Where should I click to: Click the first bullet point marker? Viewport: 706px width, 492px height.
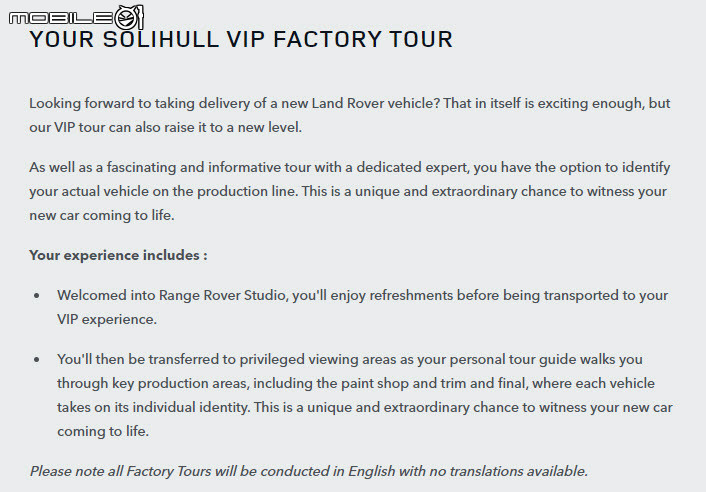(37, 296)
